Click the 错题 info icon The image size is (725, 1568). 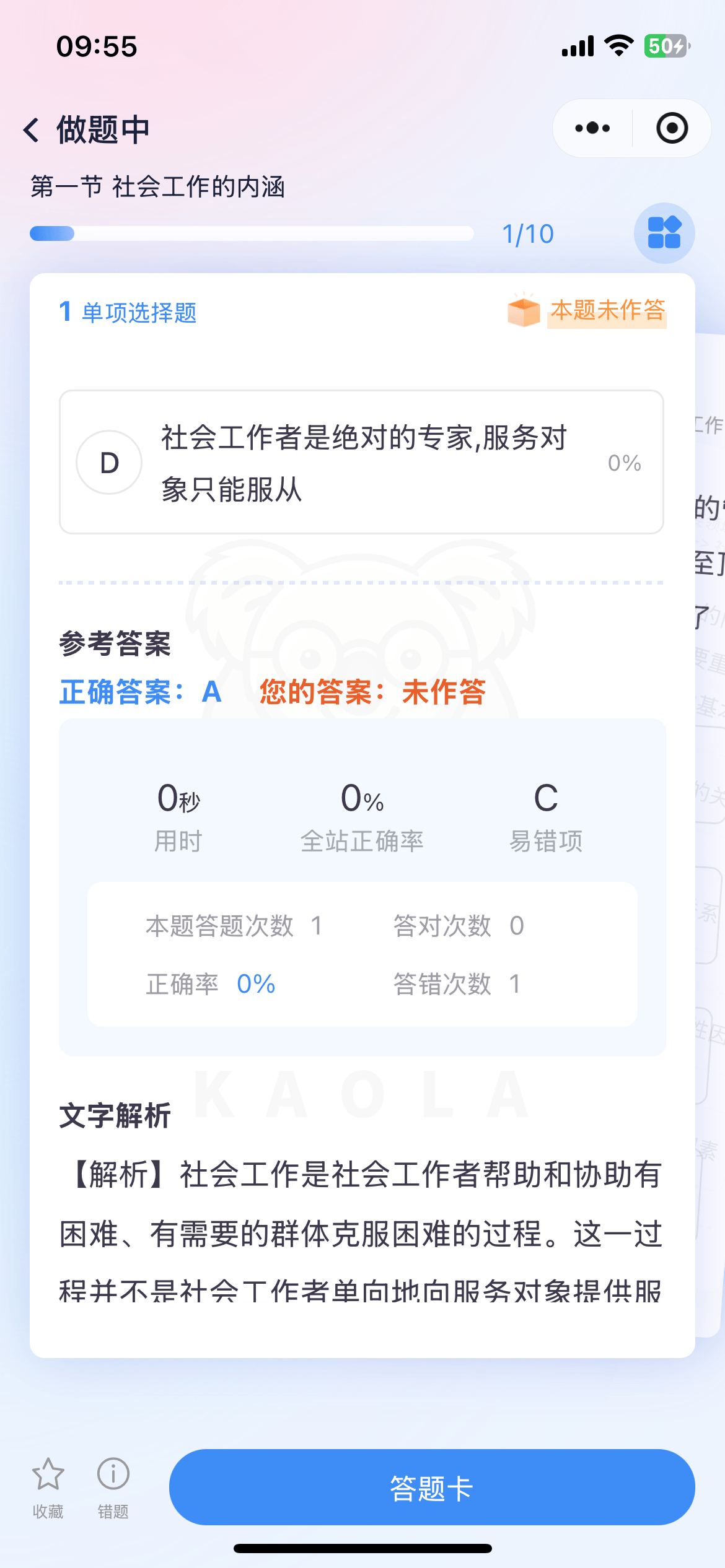point(112,1474)
